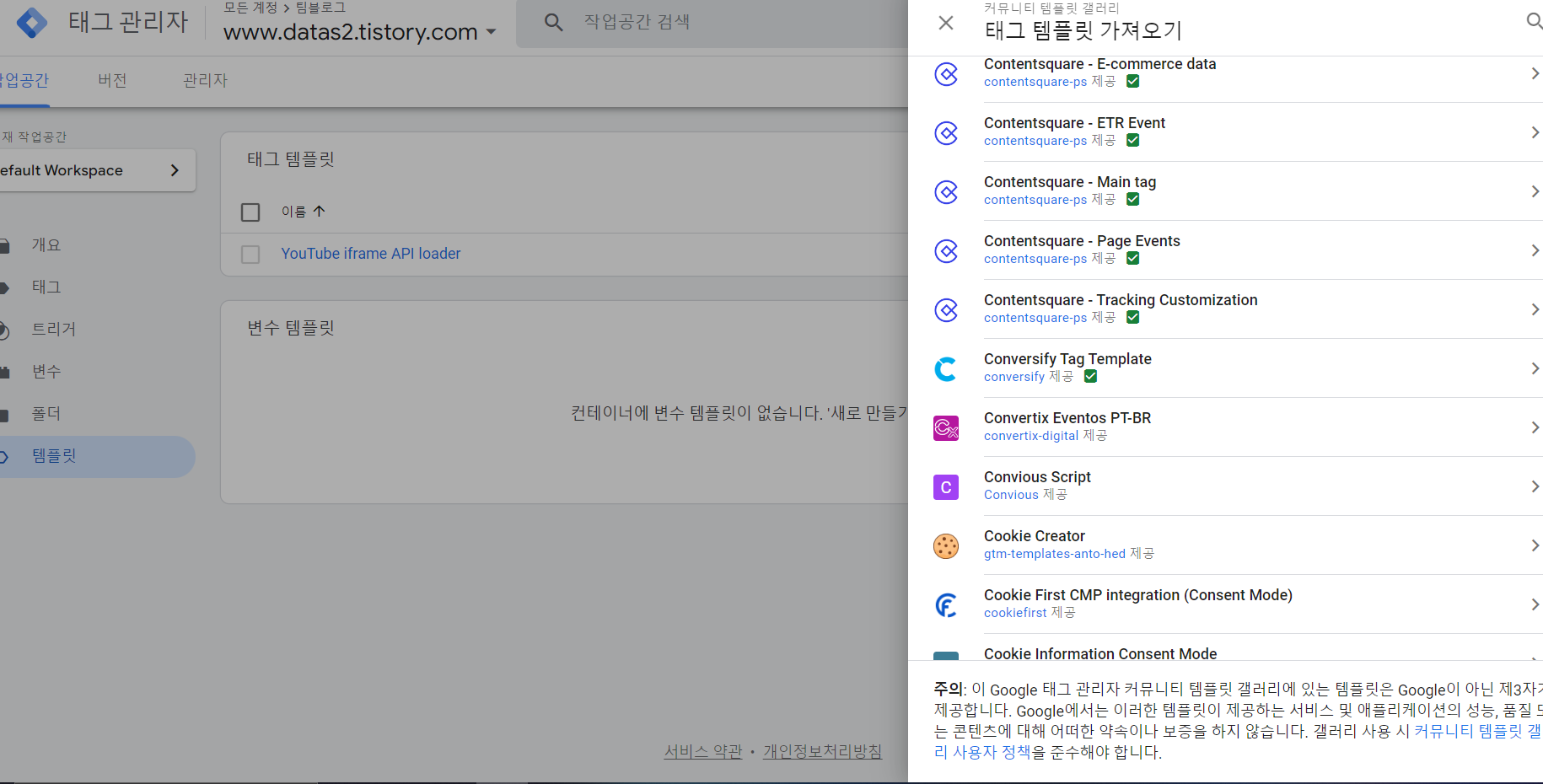Open the convertix-digital provider link
Viewport: 1543px width, 784px height.
1031,436
